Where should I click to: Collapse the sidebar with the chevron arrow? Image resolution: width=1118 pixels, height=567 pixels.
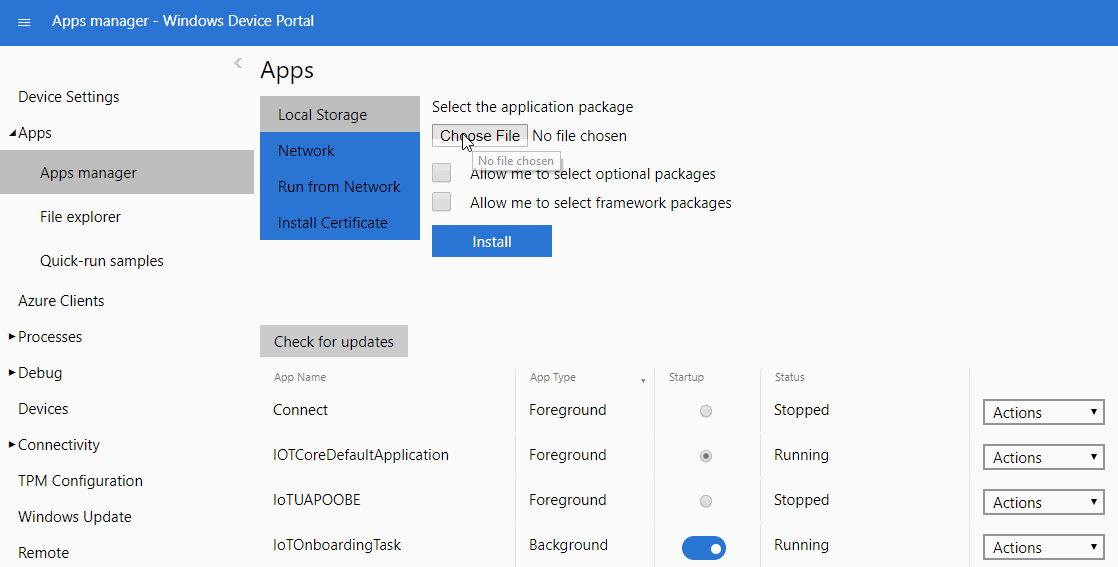point(238,63)
